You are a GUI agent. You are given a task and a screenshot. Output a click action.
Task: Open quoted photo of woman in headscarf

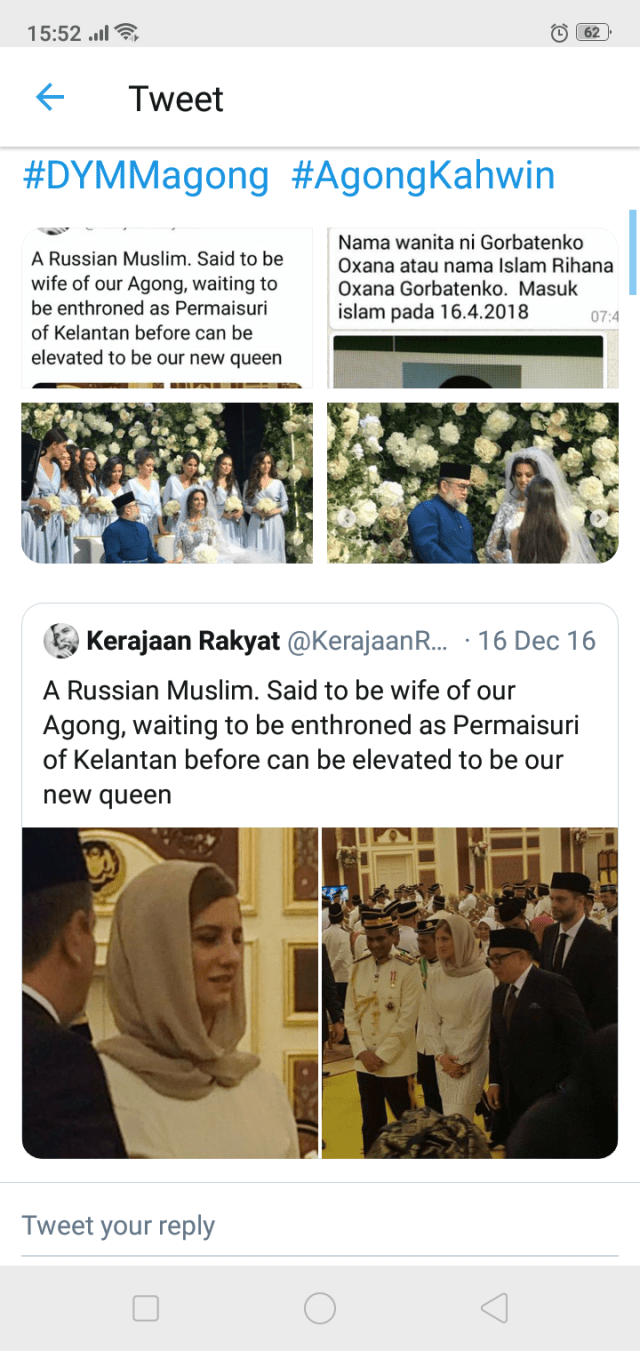point(170,993)
